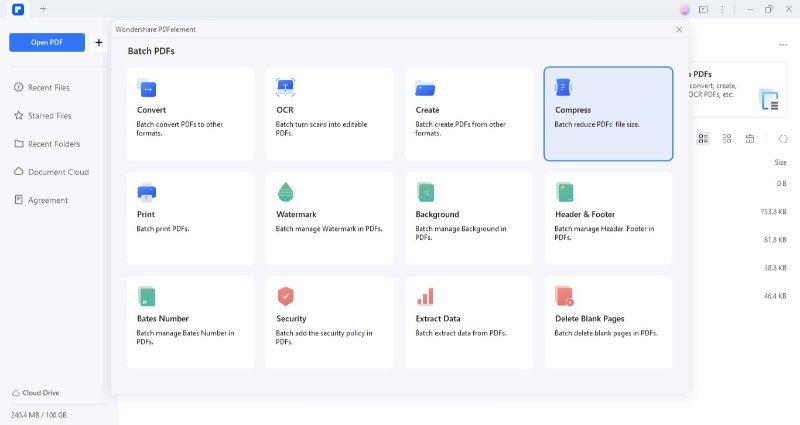Select the Delete Blank Pages icon

(564, 296)
